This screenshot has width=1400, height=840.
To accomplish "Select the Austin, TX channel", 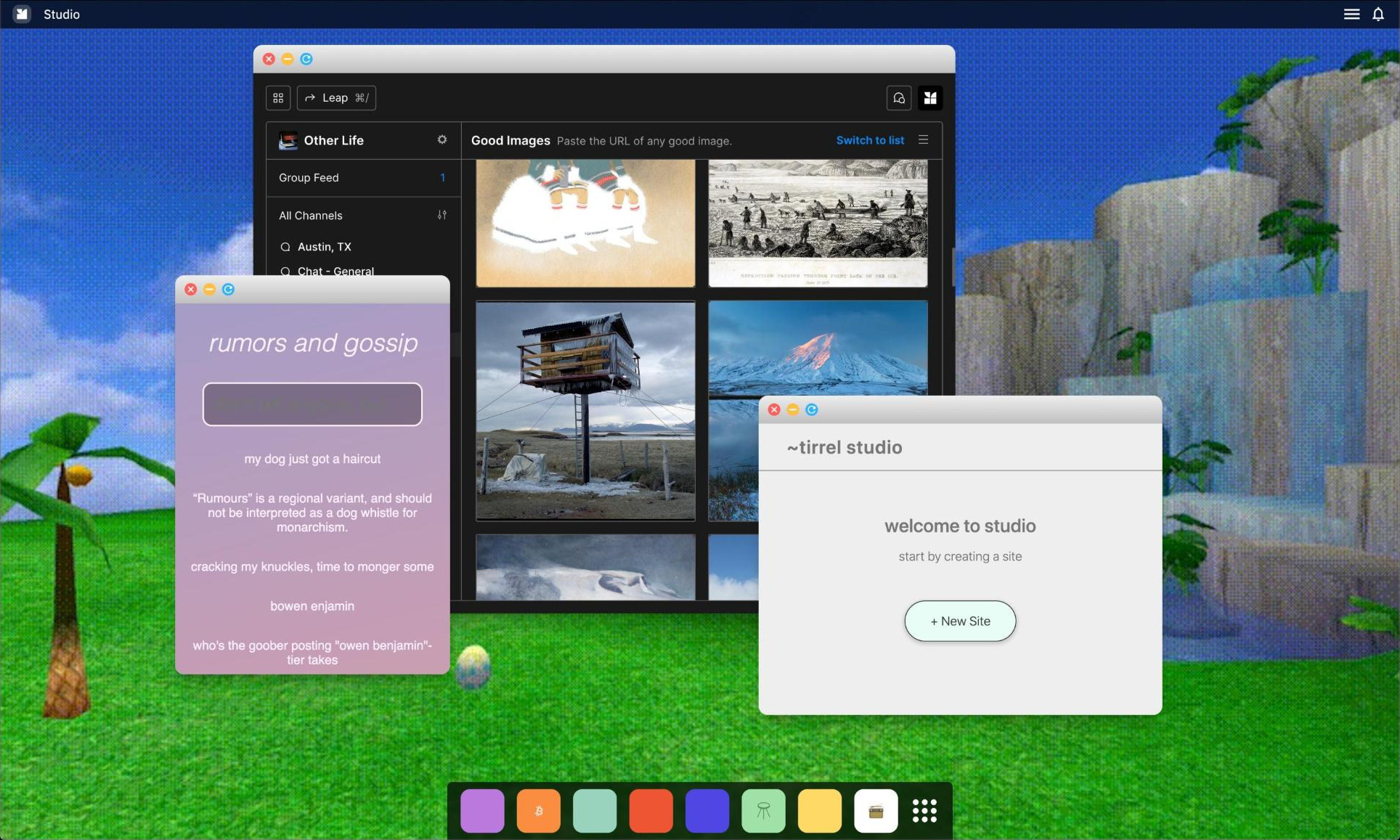I will click(x=324, y=247).
